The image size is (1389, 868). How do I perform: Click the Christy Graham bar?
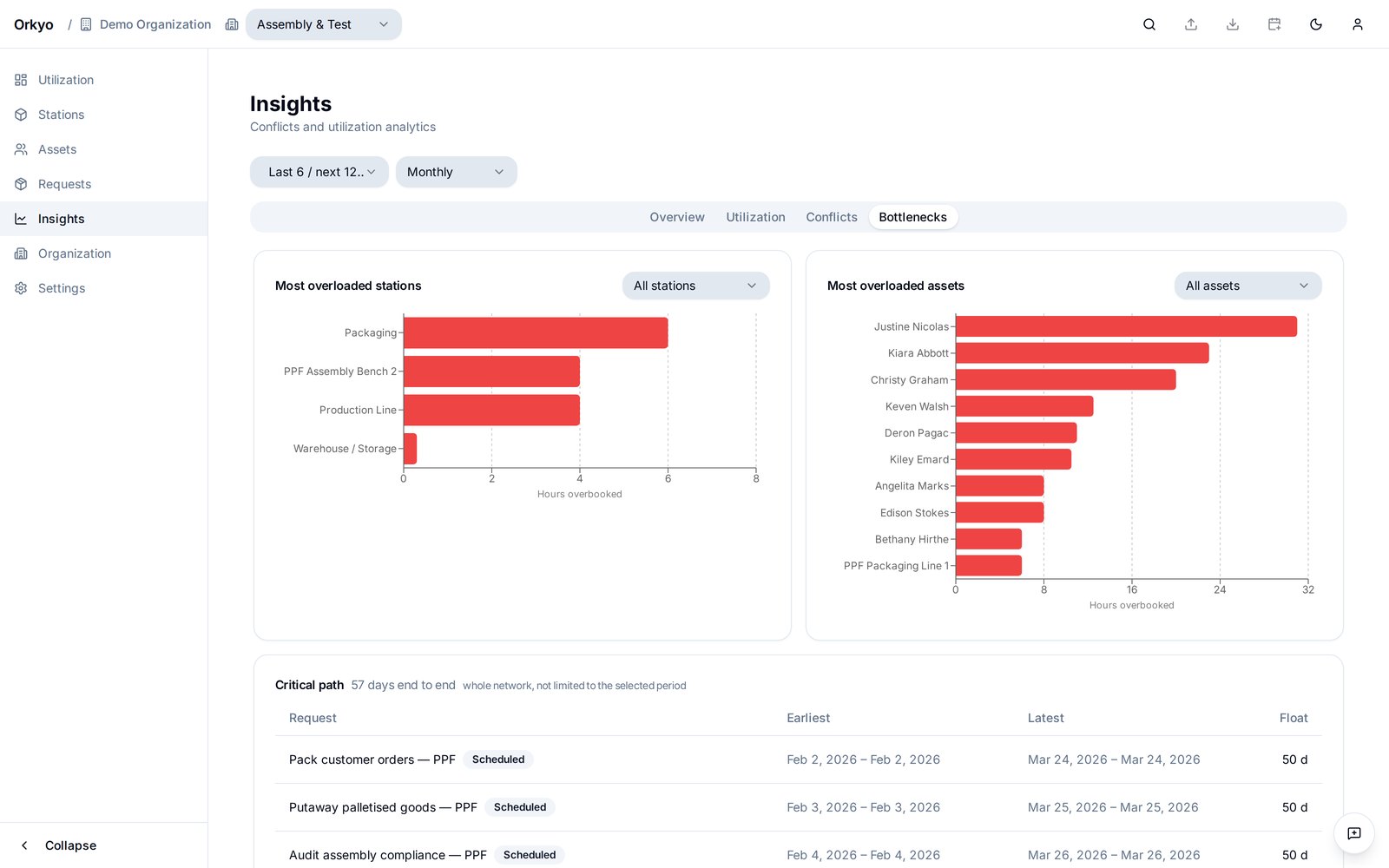1066,380
